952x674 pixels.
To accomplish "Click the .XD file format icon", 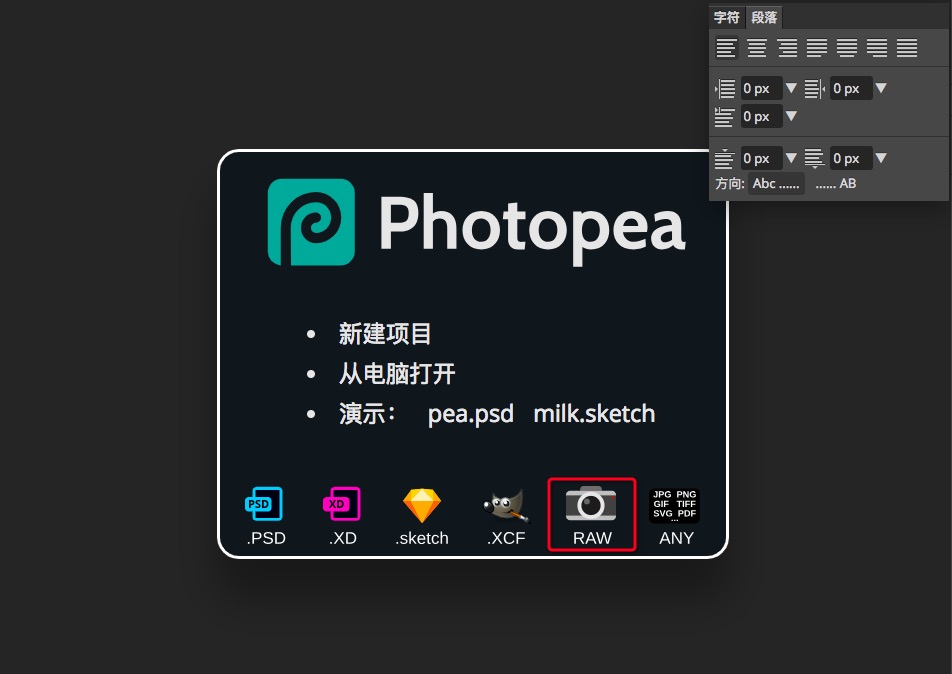I will click(x=342, y=503).
